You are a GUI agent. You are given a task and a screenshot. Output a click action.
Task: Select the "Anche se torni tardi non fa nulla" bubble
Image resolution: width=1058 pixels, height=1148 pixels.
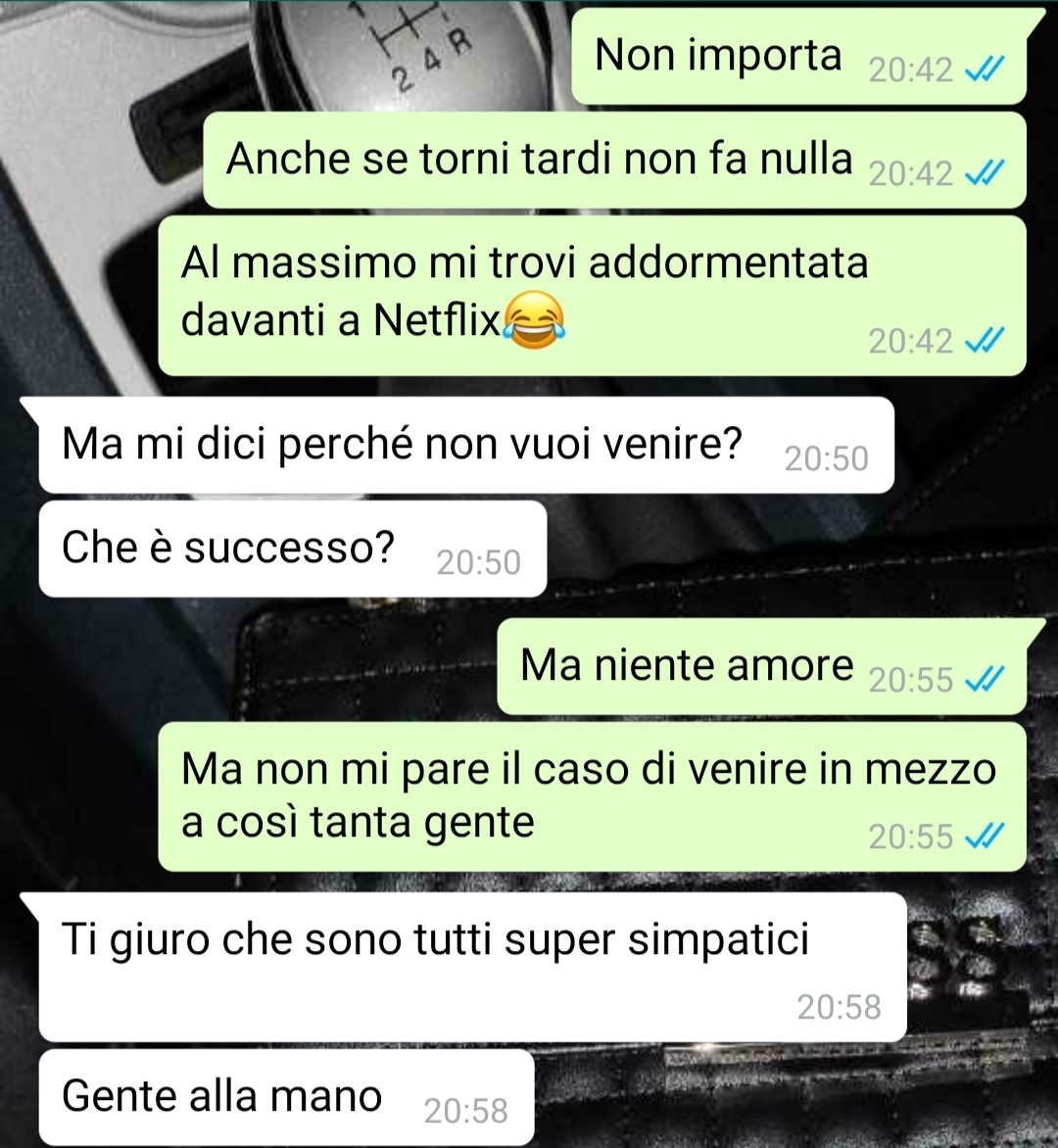coord(614,160)
